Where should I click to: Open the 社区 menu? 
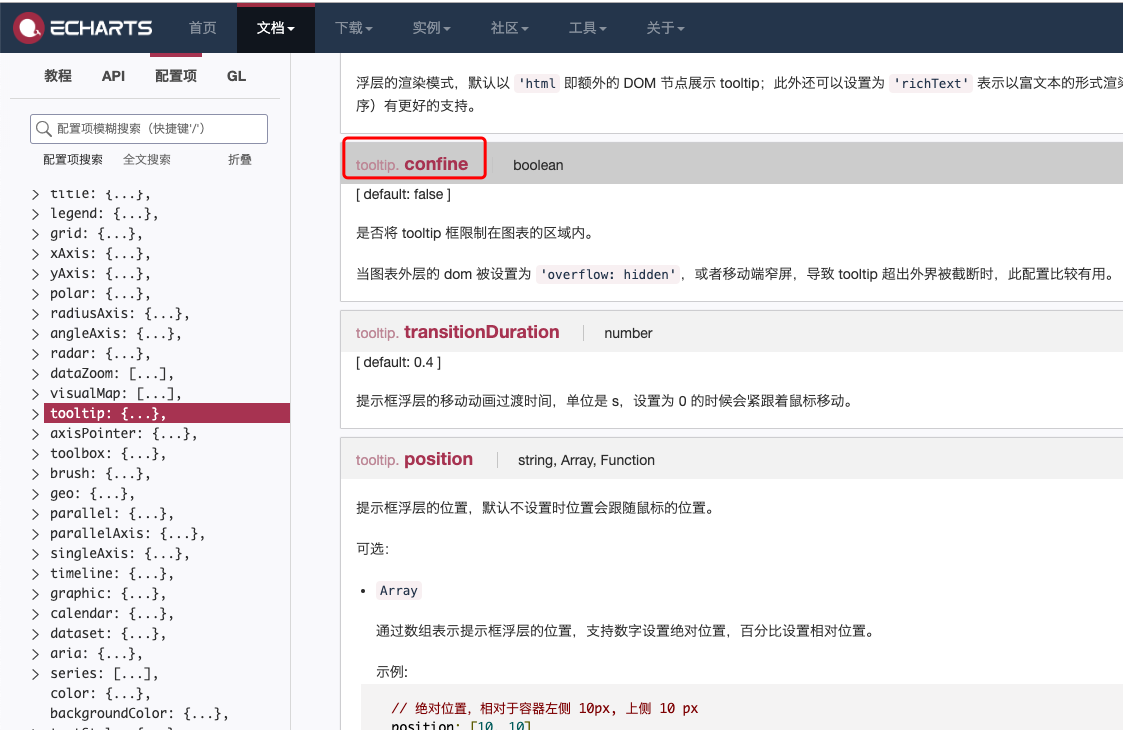(x=508, y=27)
